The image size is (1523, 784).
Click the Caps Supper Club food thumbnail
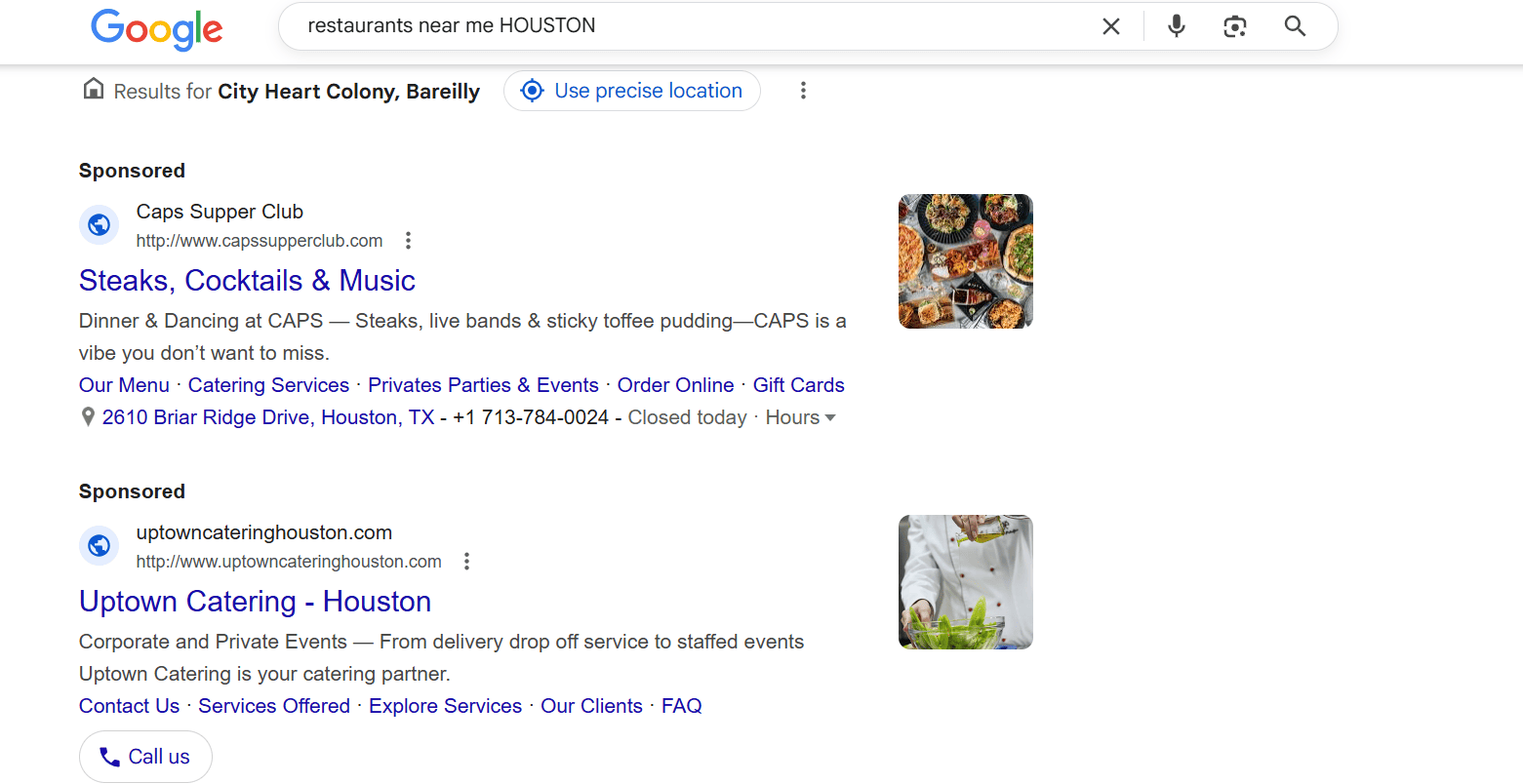tap(965, 261)
